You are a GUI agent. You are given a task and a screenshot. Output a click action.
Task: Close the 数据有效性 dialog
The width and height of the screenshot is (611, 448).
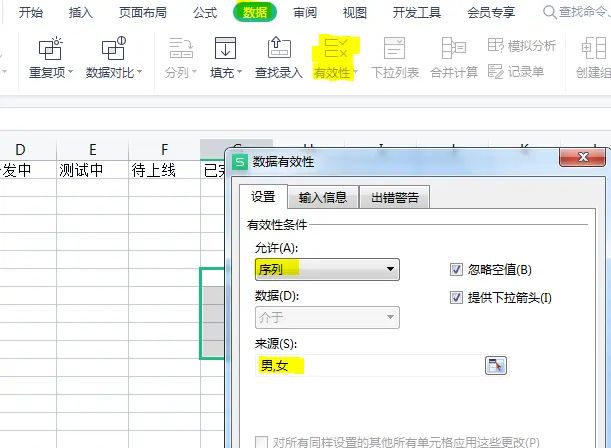[583, 157]
